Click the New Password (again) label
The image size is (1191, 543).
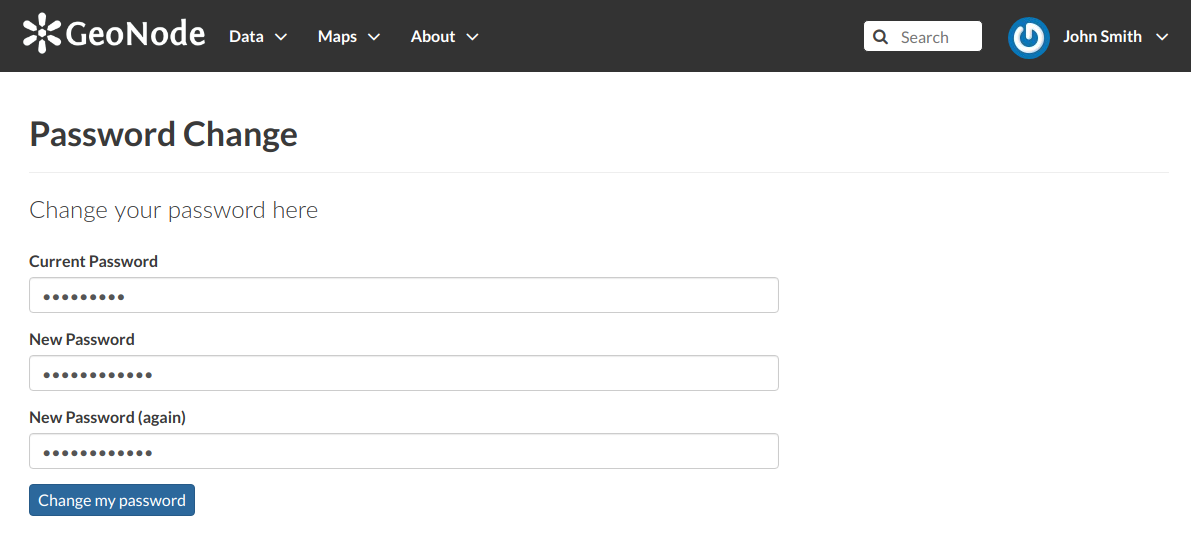[108, 418]
